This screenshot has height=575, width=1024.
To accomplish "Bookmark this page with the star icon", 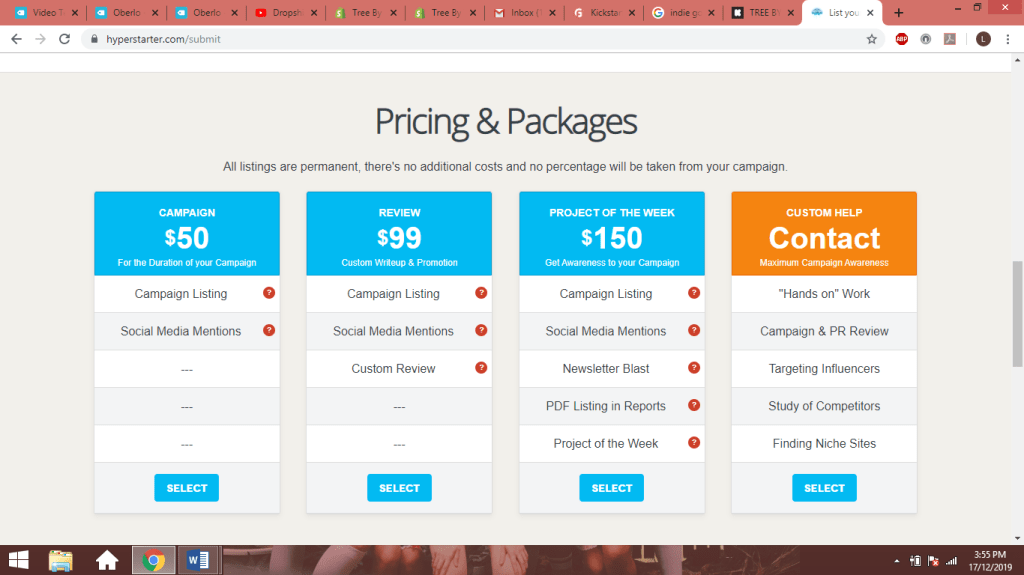I will click(x=871, y=39).
